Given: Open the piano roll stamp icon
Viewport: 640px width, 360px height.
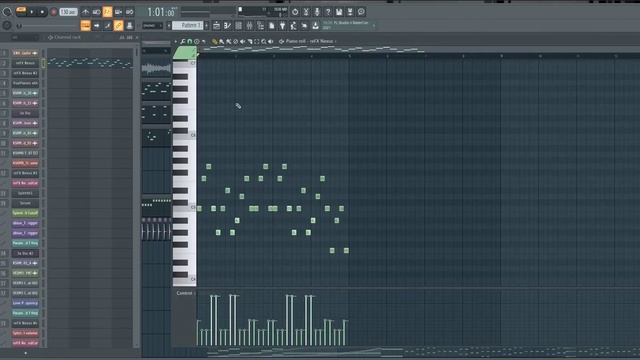Looking at the screenshot, I should coord(196,41).
